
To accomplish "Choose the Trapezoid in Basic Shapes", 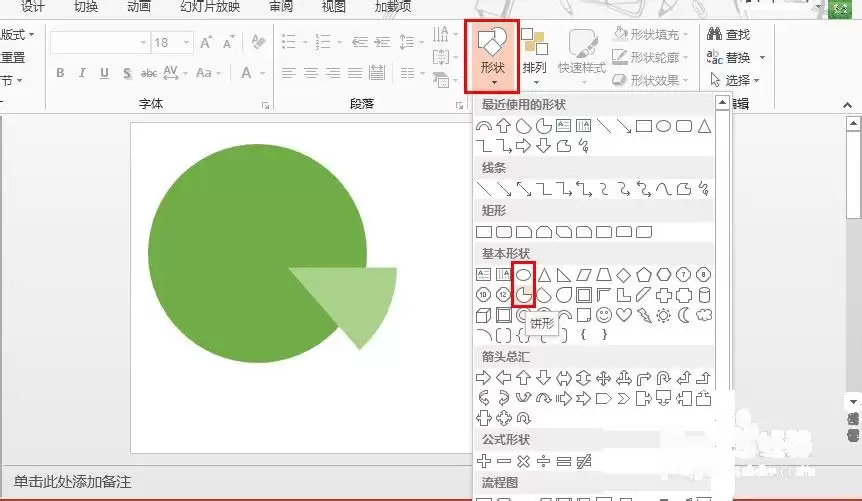I will (x=604, y=274).
